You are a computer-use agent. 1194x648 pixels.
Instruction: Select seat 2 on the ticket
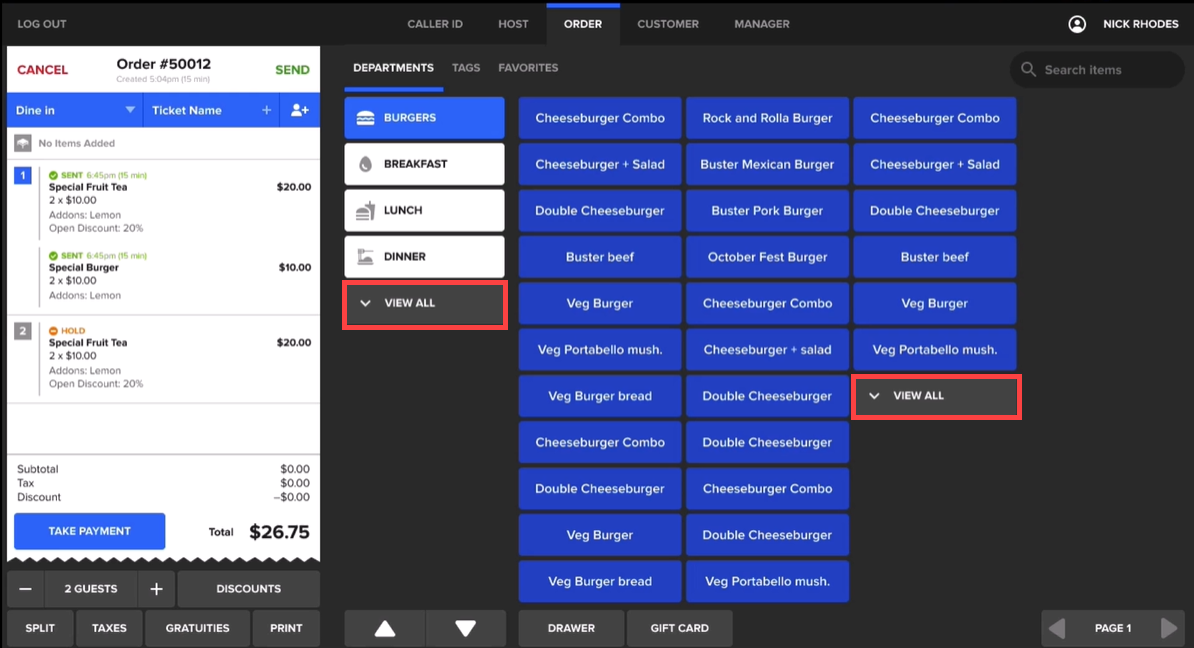(x=23, y=331)
